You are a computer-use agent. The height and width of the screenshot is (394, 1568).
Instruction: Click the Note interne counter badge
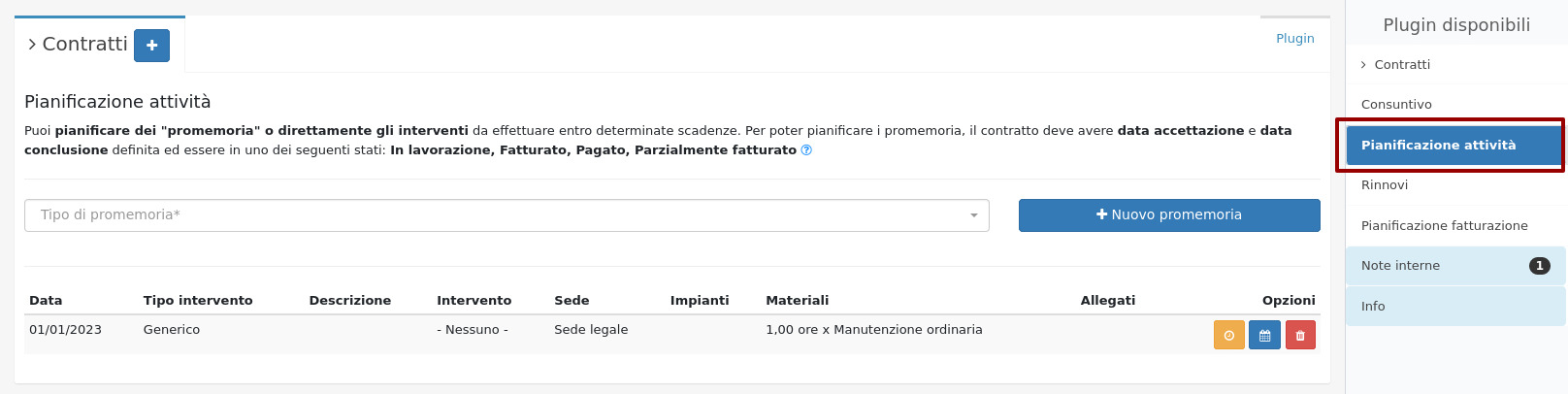[x=1539, y=266]
